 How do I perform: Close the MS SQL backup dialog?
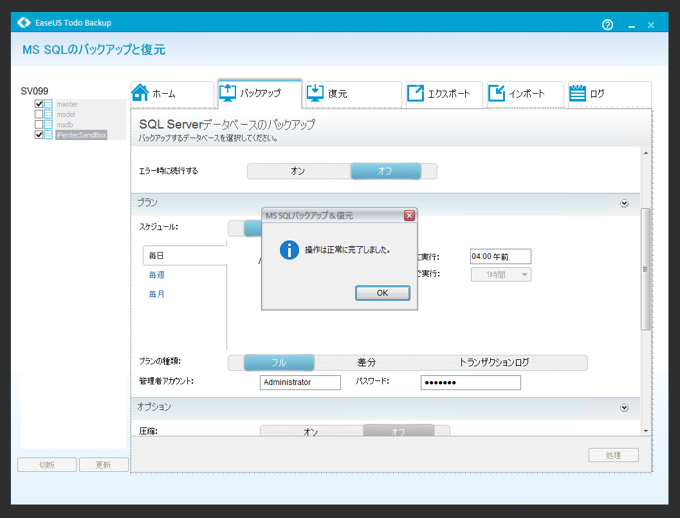click(409, 215)
